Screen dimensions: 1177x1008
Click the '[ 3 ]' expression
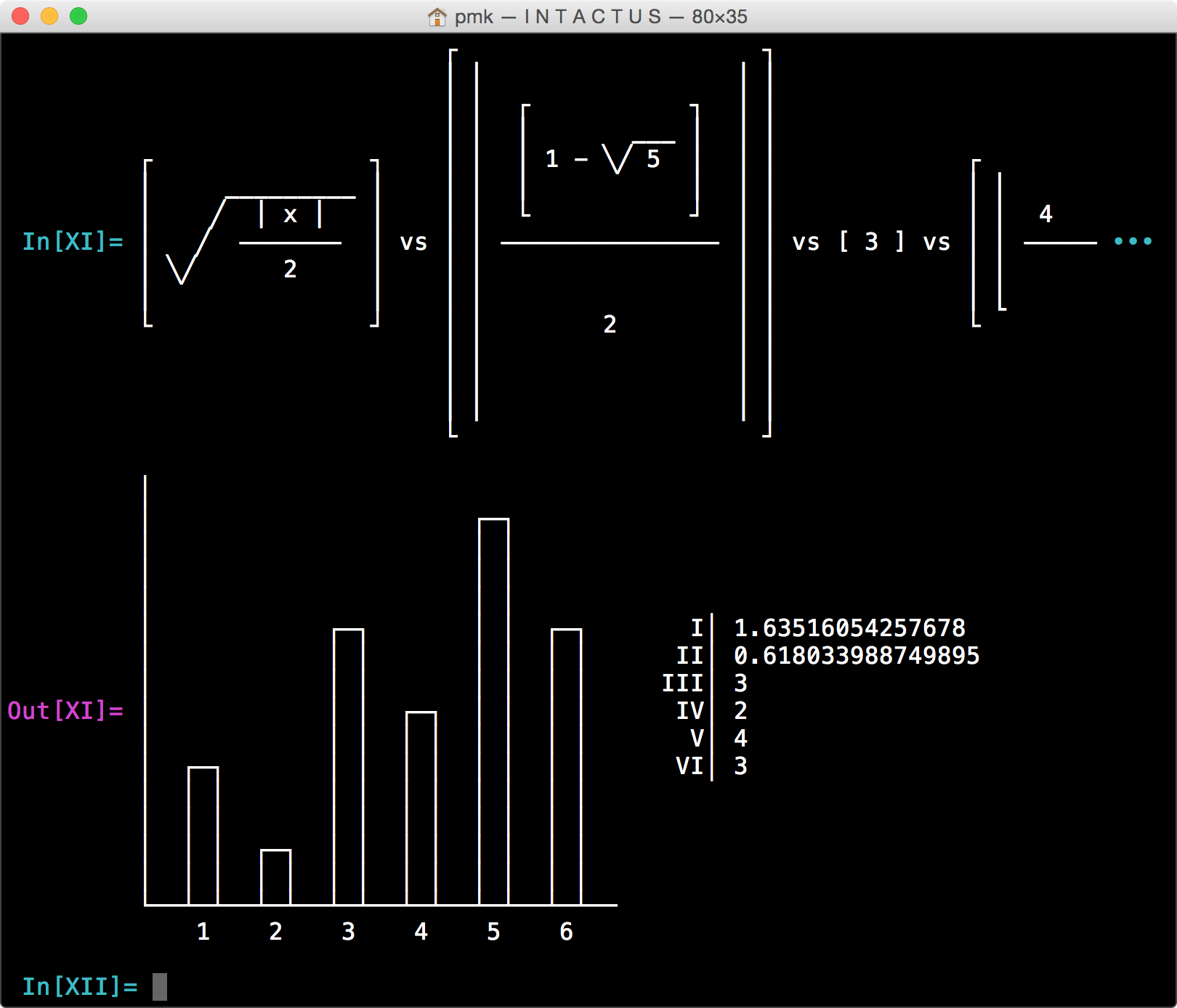coord(872,241)
